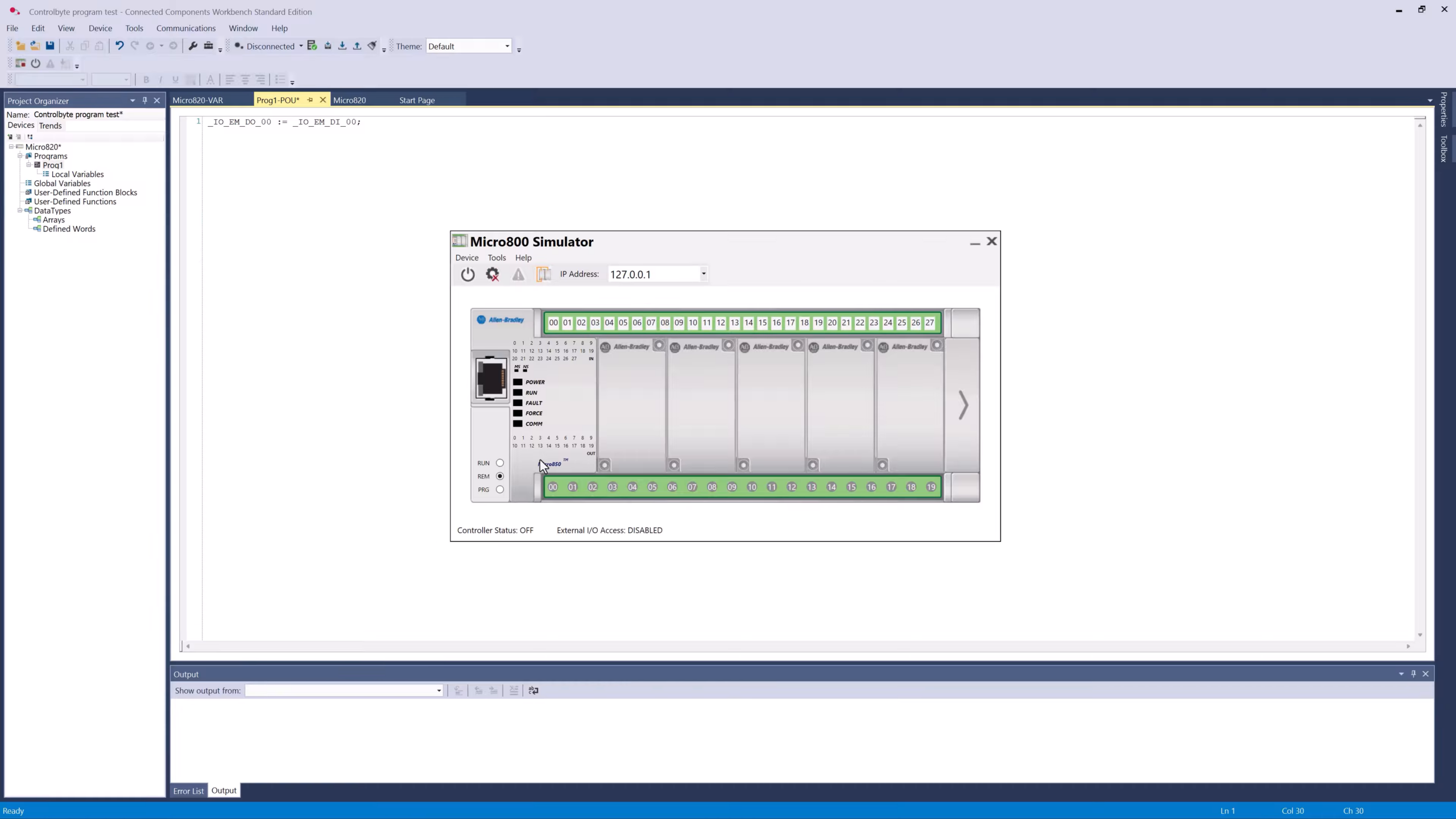
Task: Click the flash firmware chip icon
Action: [328, 46]
